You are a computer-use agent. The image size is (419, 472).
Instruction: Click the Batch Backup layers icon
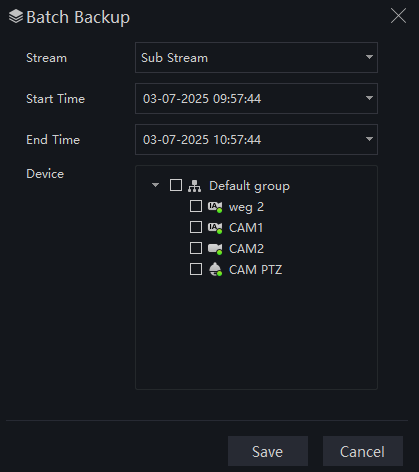[16, 17]
